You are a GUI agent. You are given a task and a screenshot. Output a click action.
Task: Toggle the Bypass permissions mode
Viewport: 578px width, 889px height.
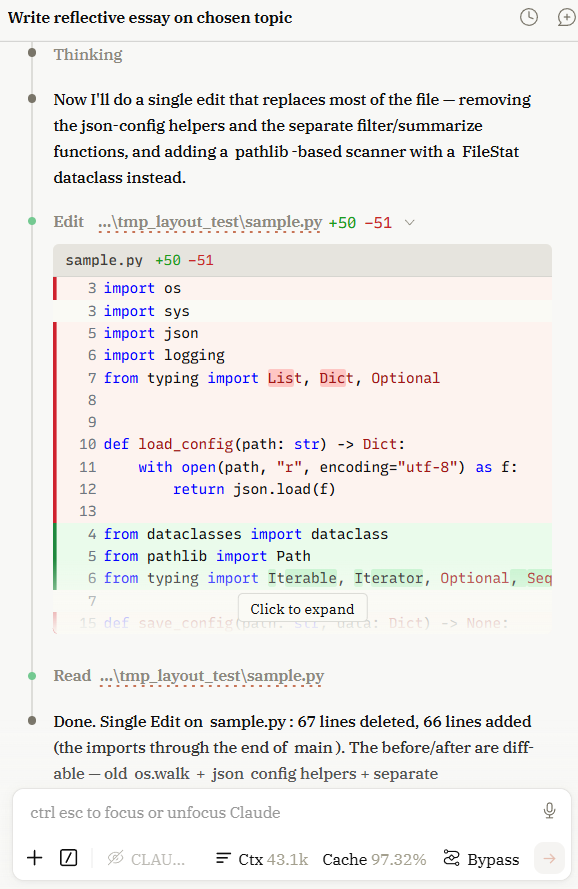tap(481, 859)
